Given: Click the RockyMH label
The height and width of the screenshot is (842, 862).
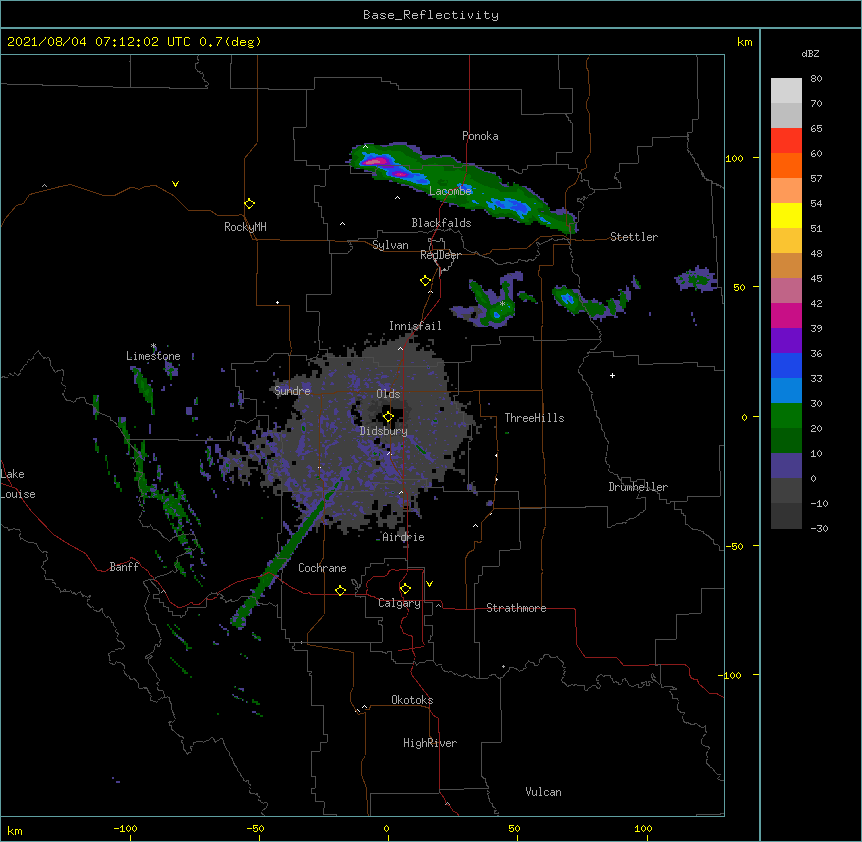Looking at the screenshot, I should [245, 227].
